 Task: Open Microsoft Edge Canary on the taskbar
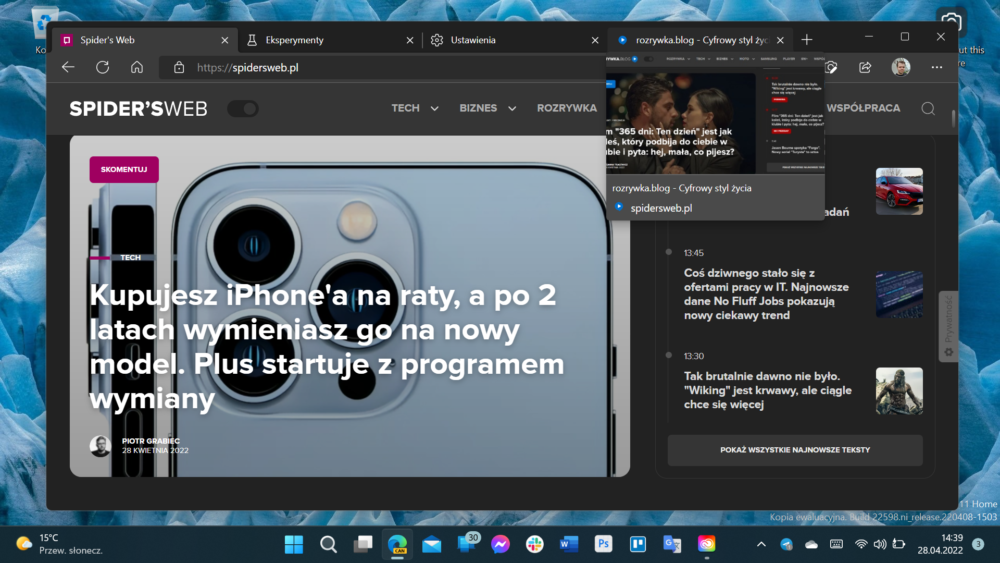[x=397, y=545]
